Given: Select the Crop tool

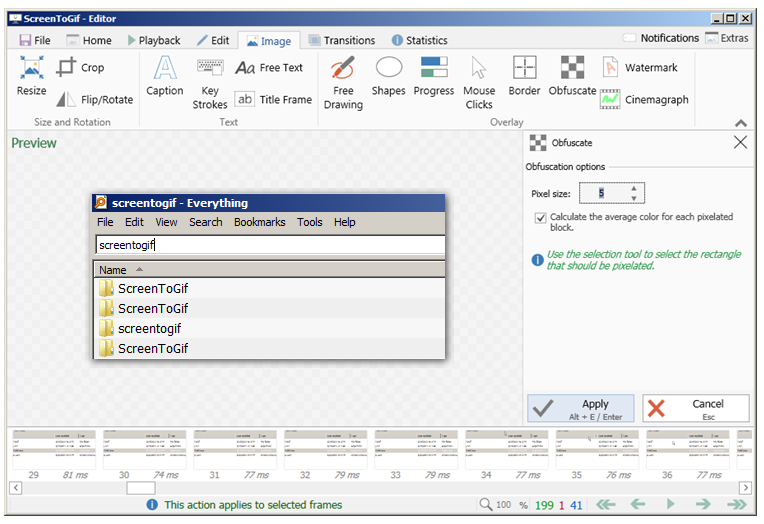Looking at the screenshot, I should click(81, 68).
